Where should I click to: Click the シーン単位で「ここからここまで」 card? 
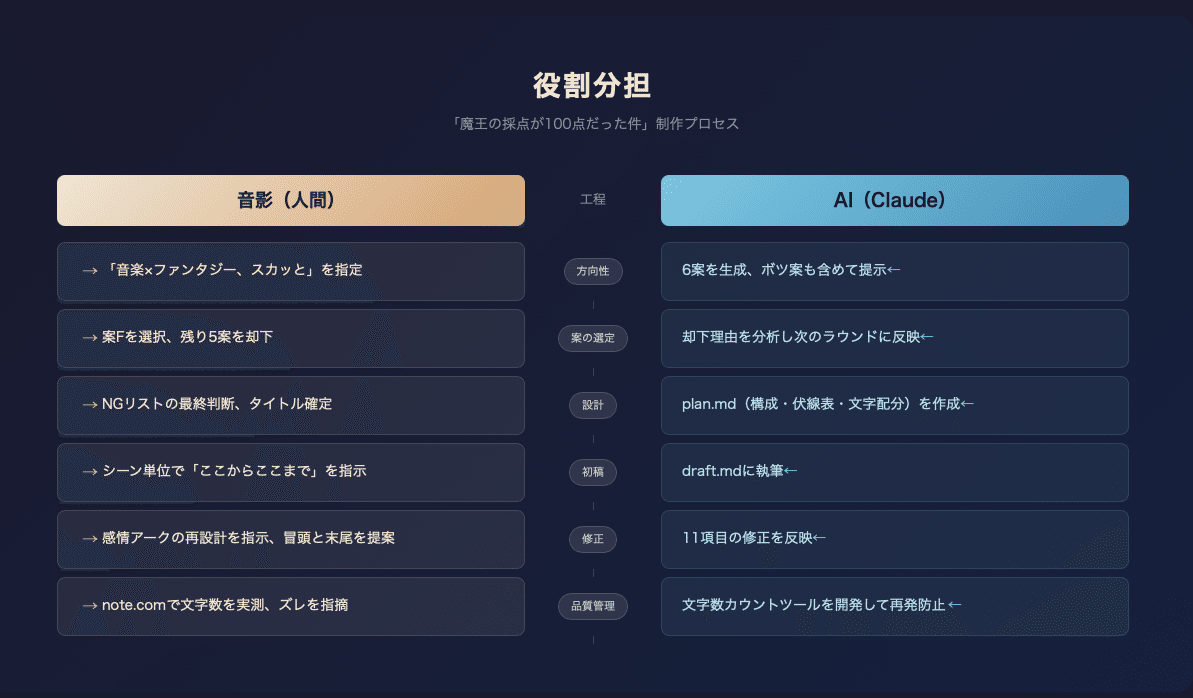(290, 472)
